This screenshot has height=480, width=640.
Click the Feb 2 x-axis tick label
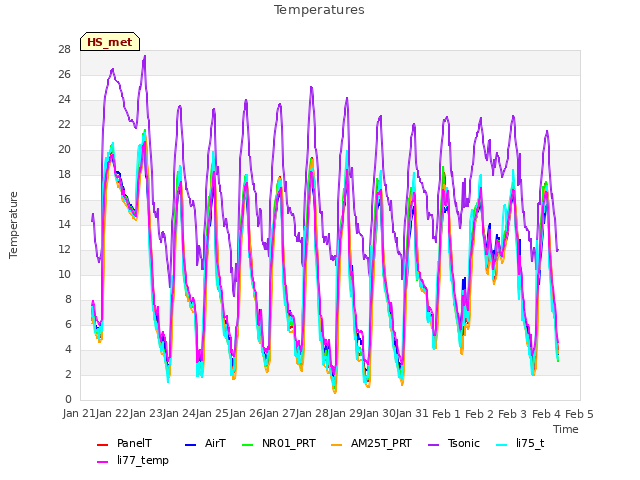click(480, 414)
